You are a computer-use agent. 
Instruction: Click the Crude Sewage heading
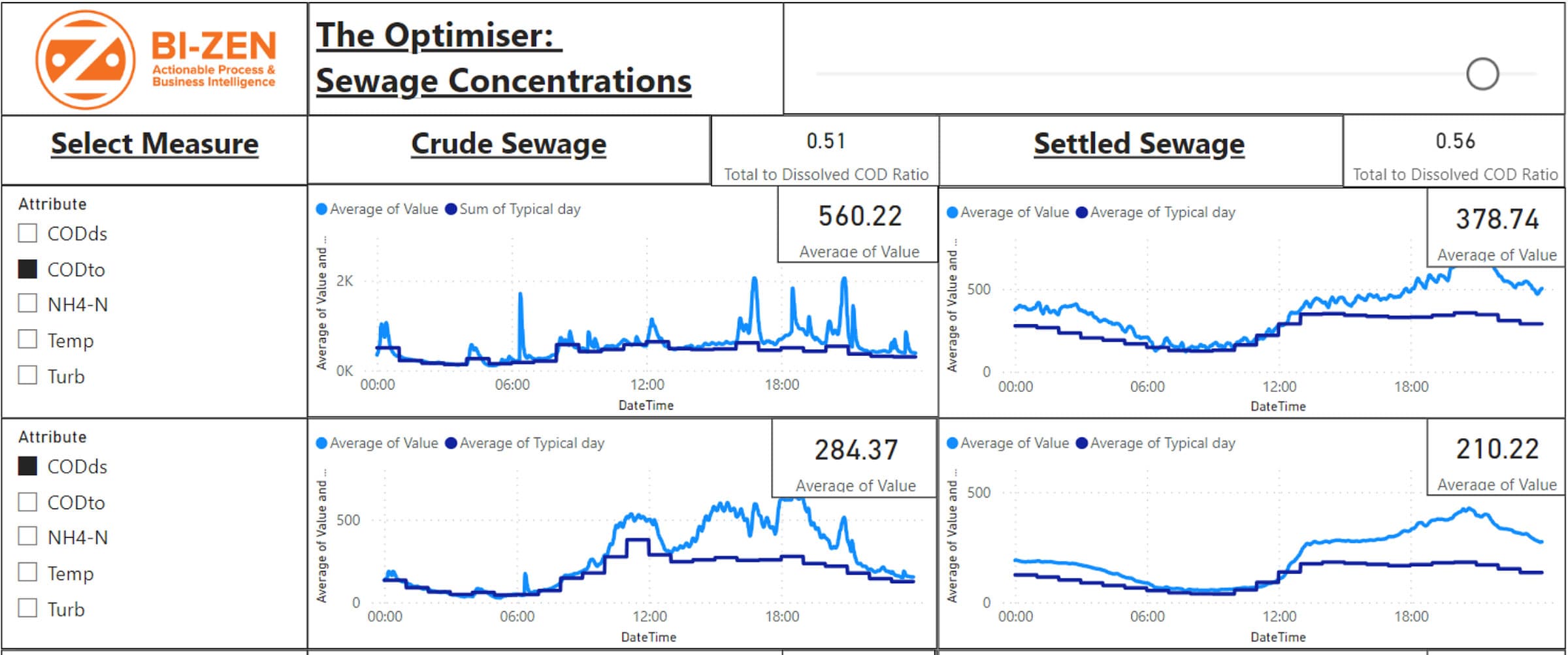[508, 144]
